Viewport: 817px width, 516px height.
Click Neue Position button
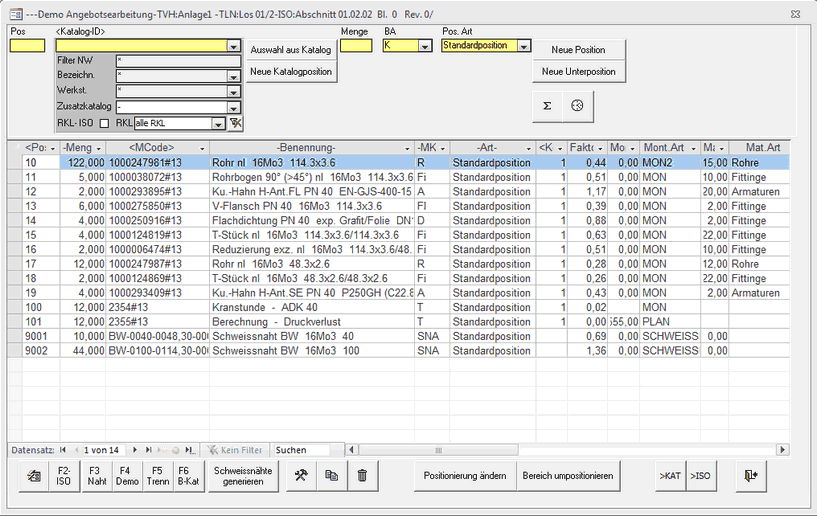tap(579, 50)
